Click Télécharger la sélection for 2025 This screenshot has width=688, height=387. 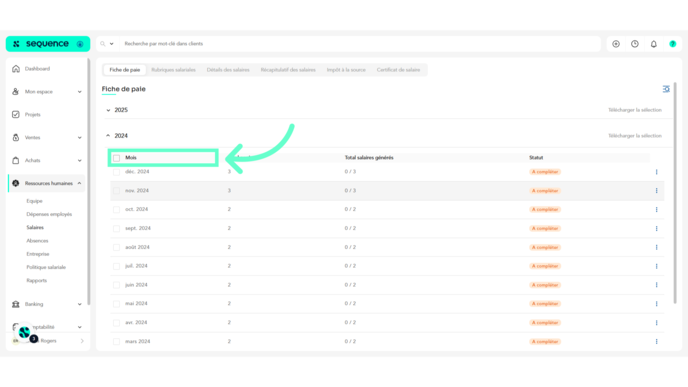[x=634, y=110]
